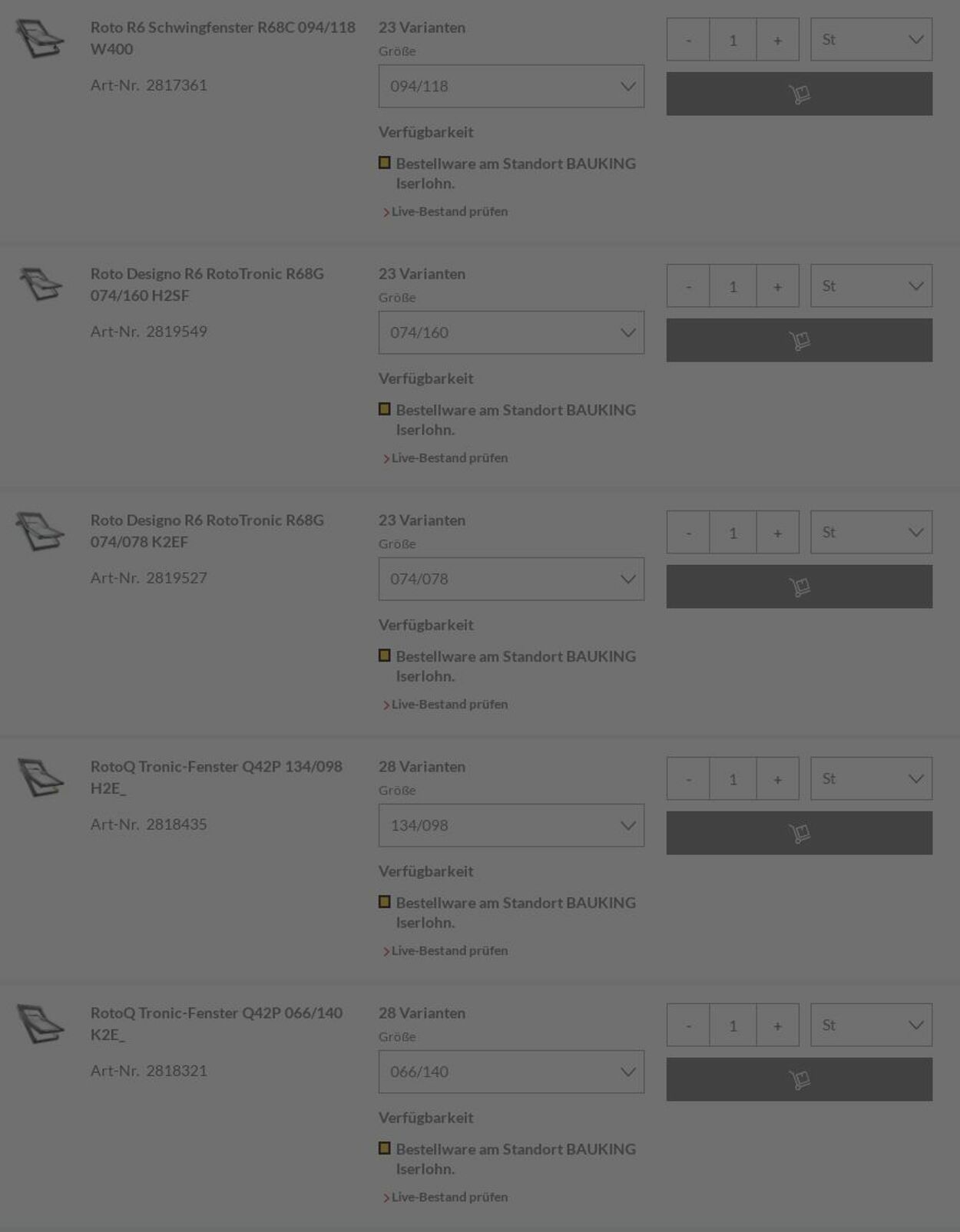Screen dimensions: 960x1232
Task: Open thumbnail of RotoQ Q42P 134/098
Action: pos(40,778)
